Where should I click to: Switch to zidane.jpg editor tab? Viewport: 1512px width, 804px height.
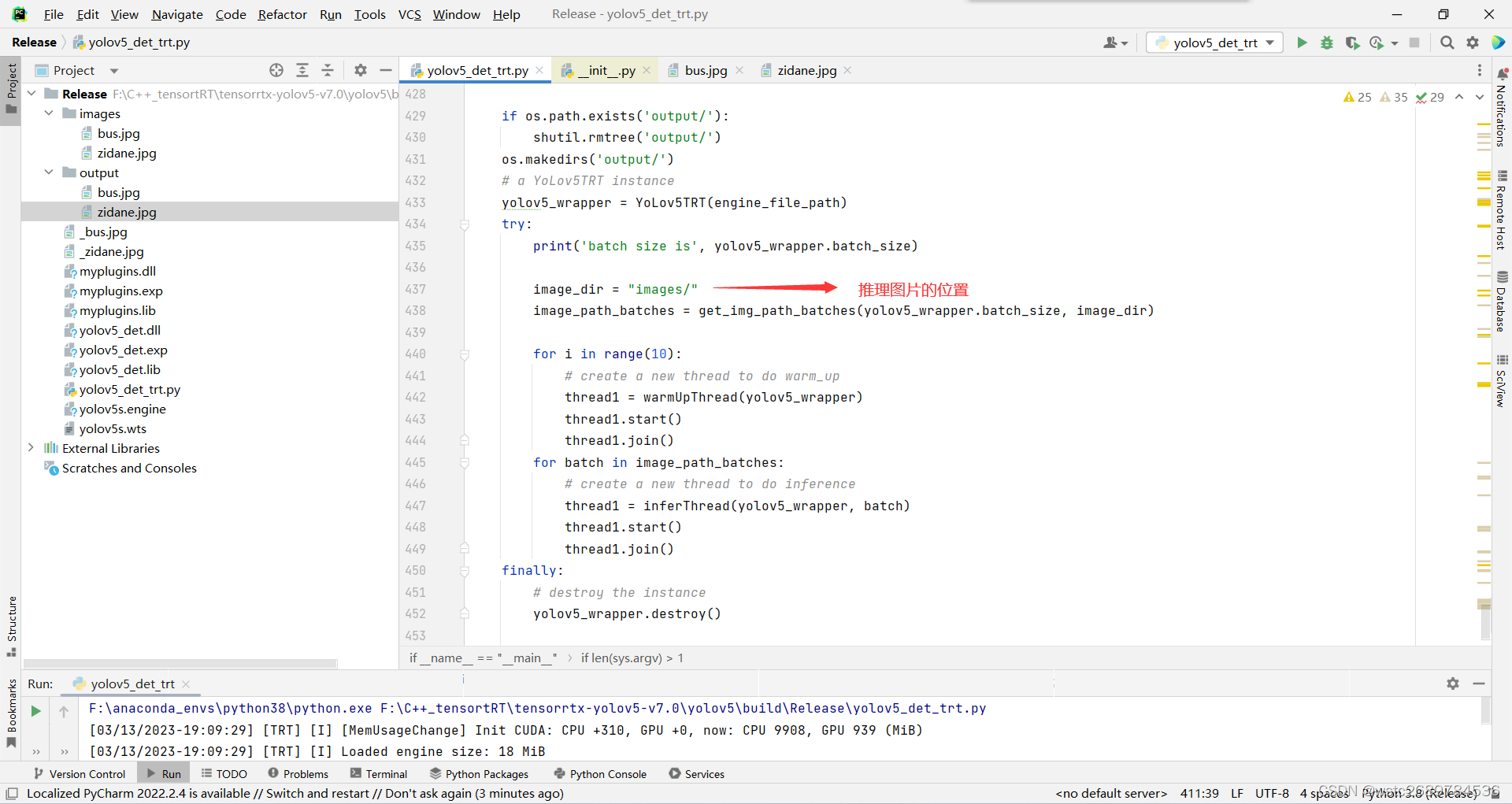(806, 70)
